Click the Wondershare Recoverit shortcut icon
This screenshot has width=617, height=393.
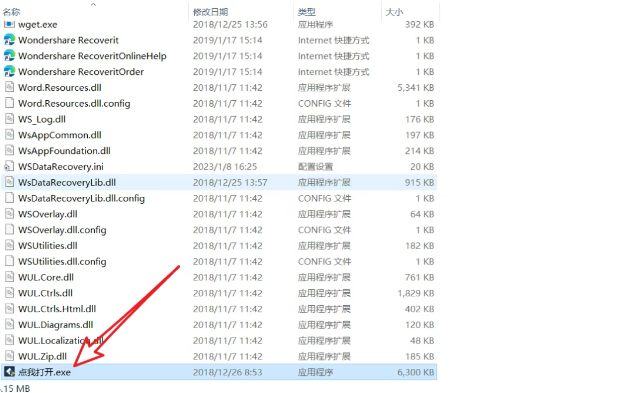pos(9,40)
